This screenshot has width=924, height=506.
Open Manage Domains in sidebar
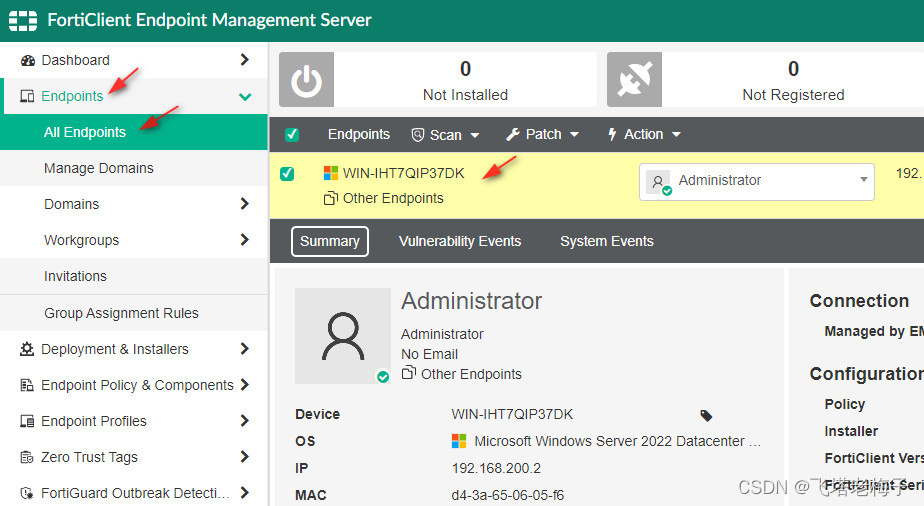point(134,168)
